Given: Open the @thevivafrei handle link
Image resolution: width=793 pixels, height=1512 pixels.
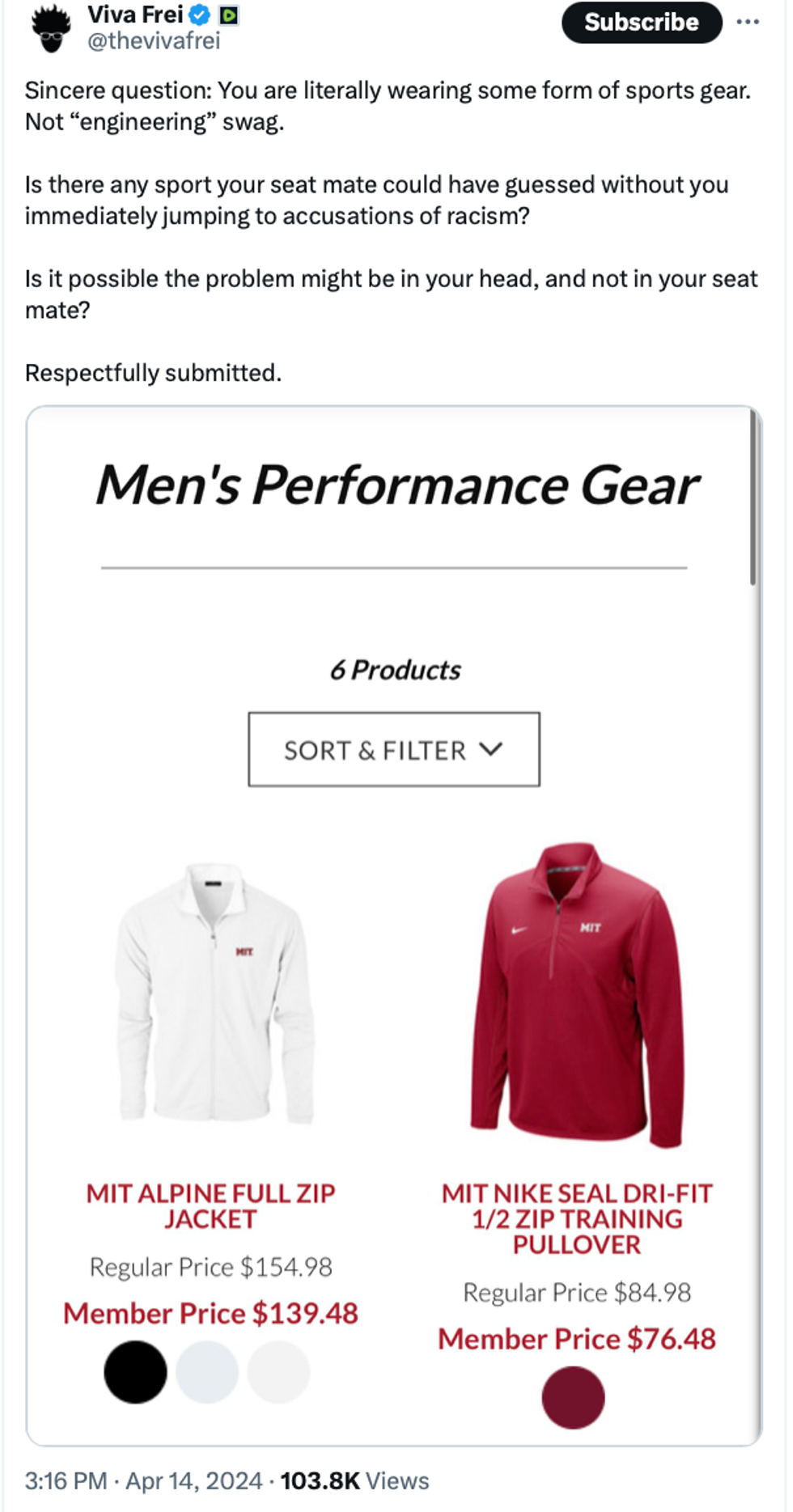Looking at the screenshot, I should (x=153, y=40).
